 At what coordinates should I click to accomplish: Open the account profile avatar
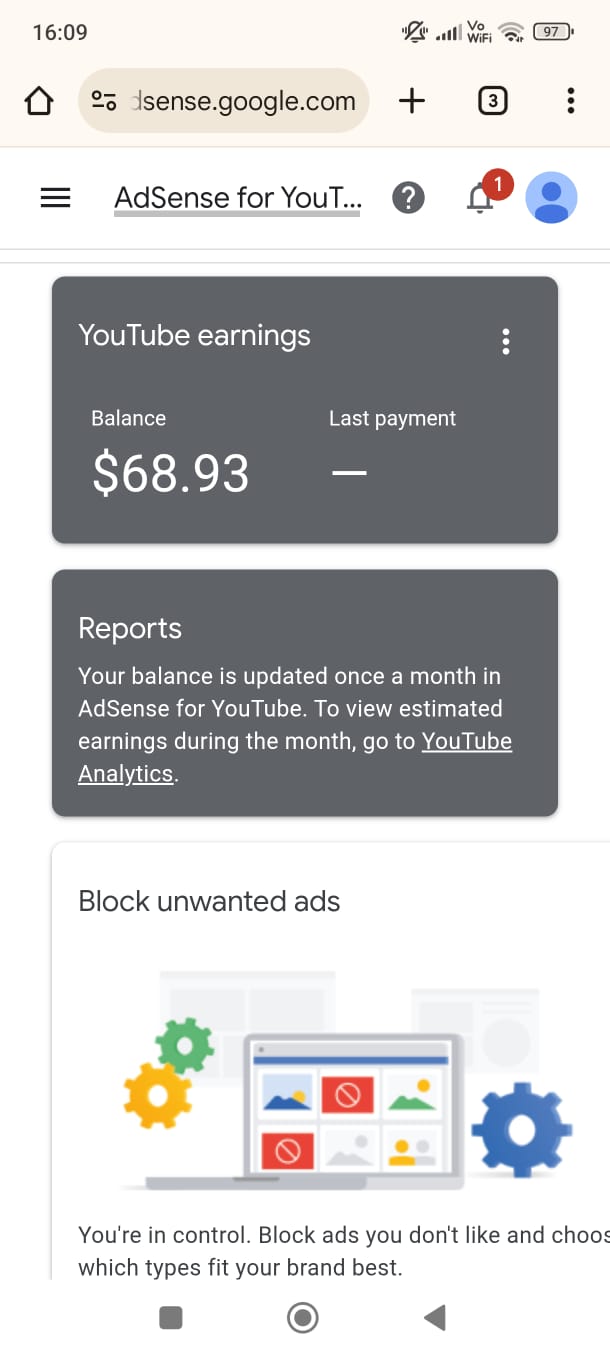point(551,198)
